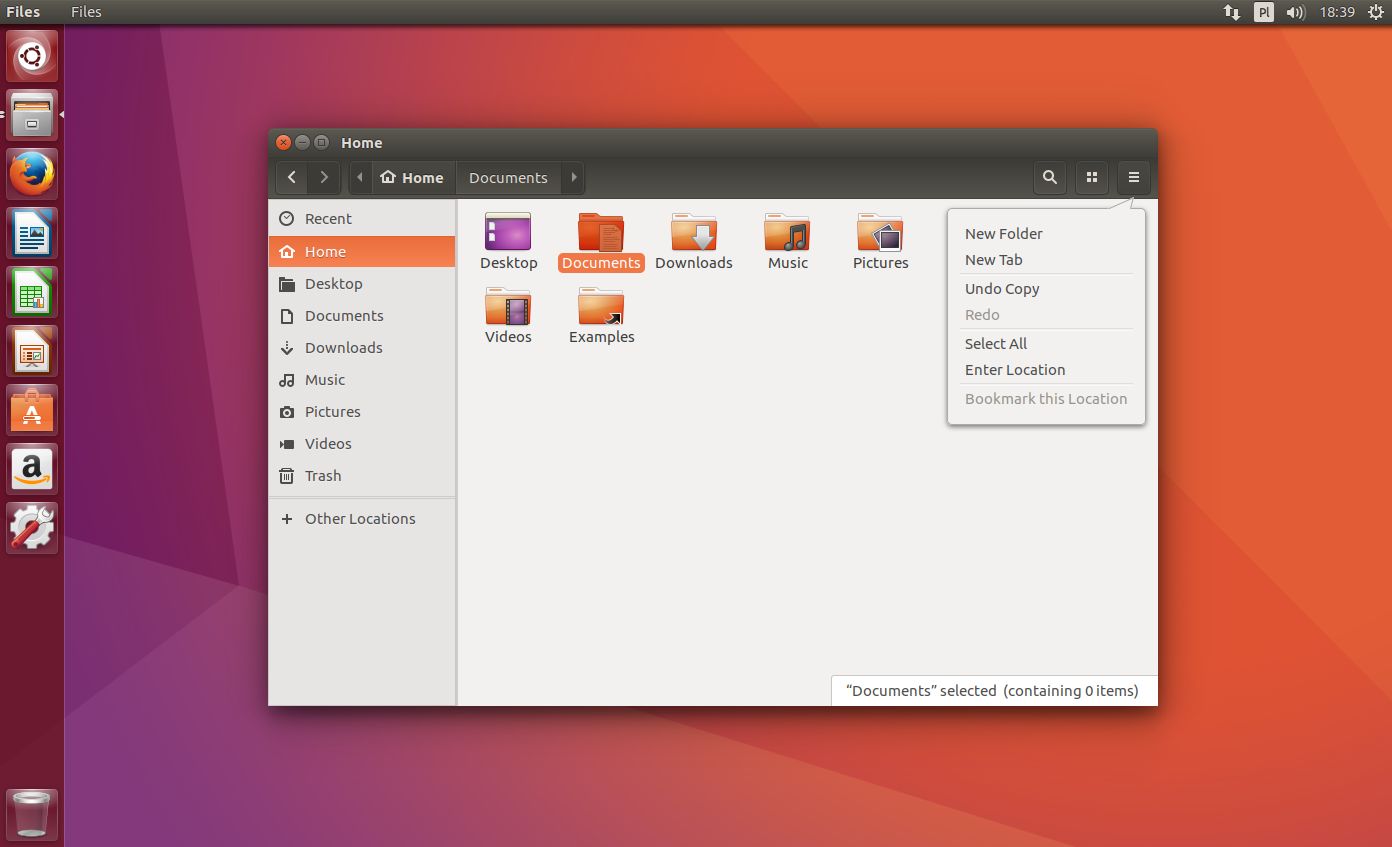Expand path bar with the right triangle
1392x847 pixels.
(x=573, y=178)
